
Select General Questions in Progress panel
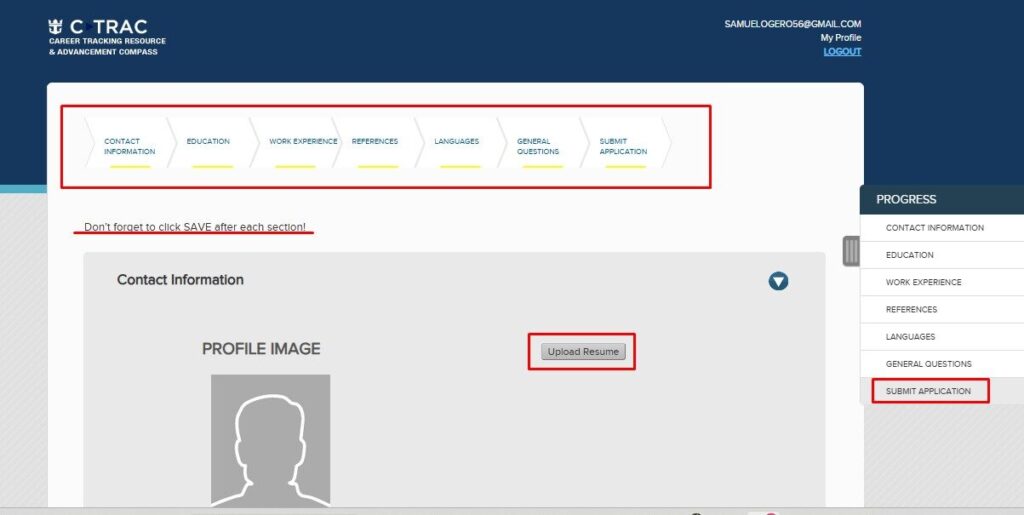pos(942,364)
